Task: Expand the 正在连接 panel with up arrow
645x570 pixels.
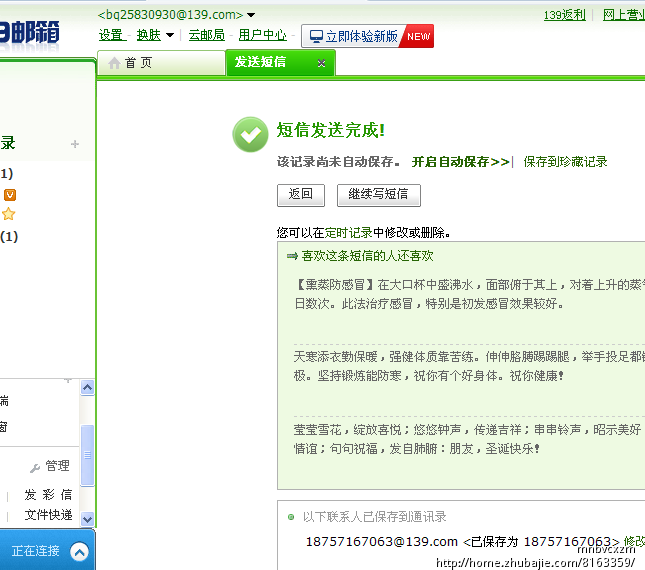Action: [79, 551]
